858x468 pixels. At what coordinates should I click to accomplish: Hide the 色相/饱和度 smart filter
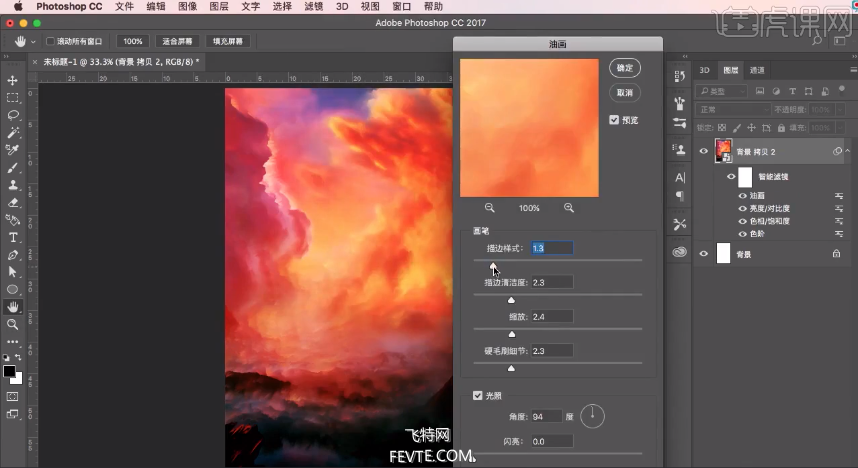pyautogui.click(x=743, y=221)
